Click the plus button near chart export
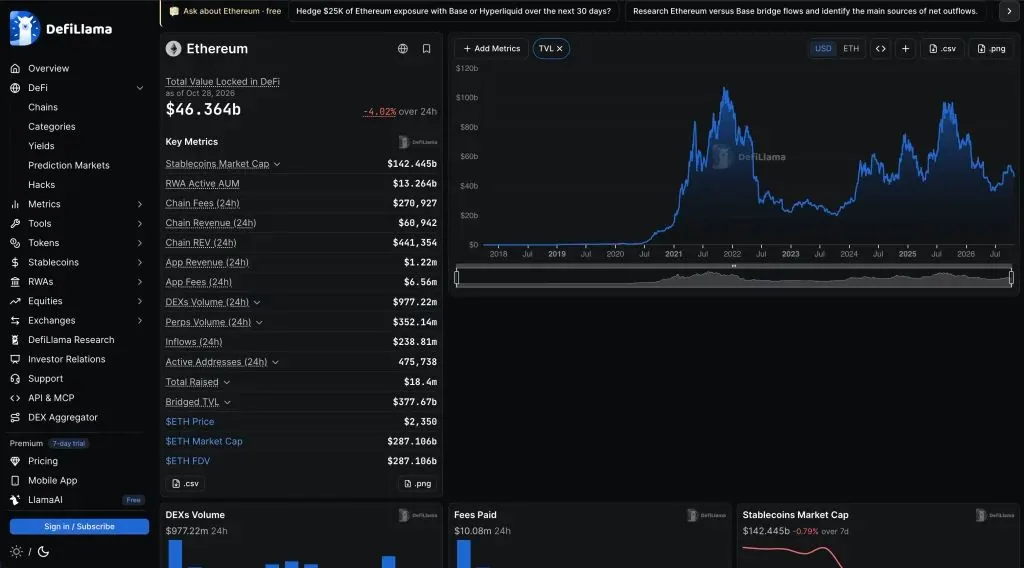Image resolution: width=1024 pixels, height=568 pixels. (x=905, y=49)
